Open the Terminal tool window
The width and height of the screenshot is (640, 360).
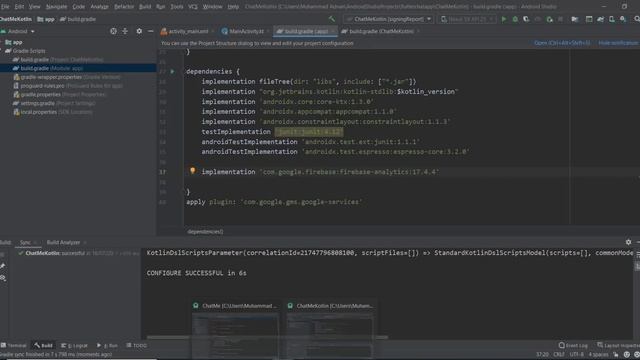pos(14,345)
